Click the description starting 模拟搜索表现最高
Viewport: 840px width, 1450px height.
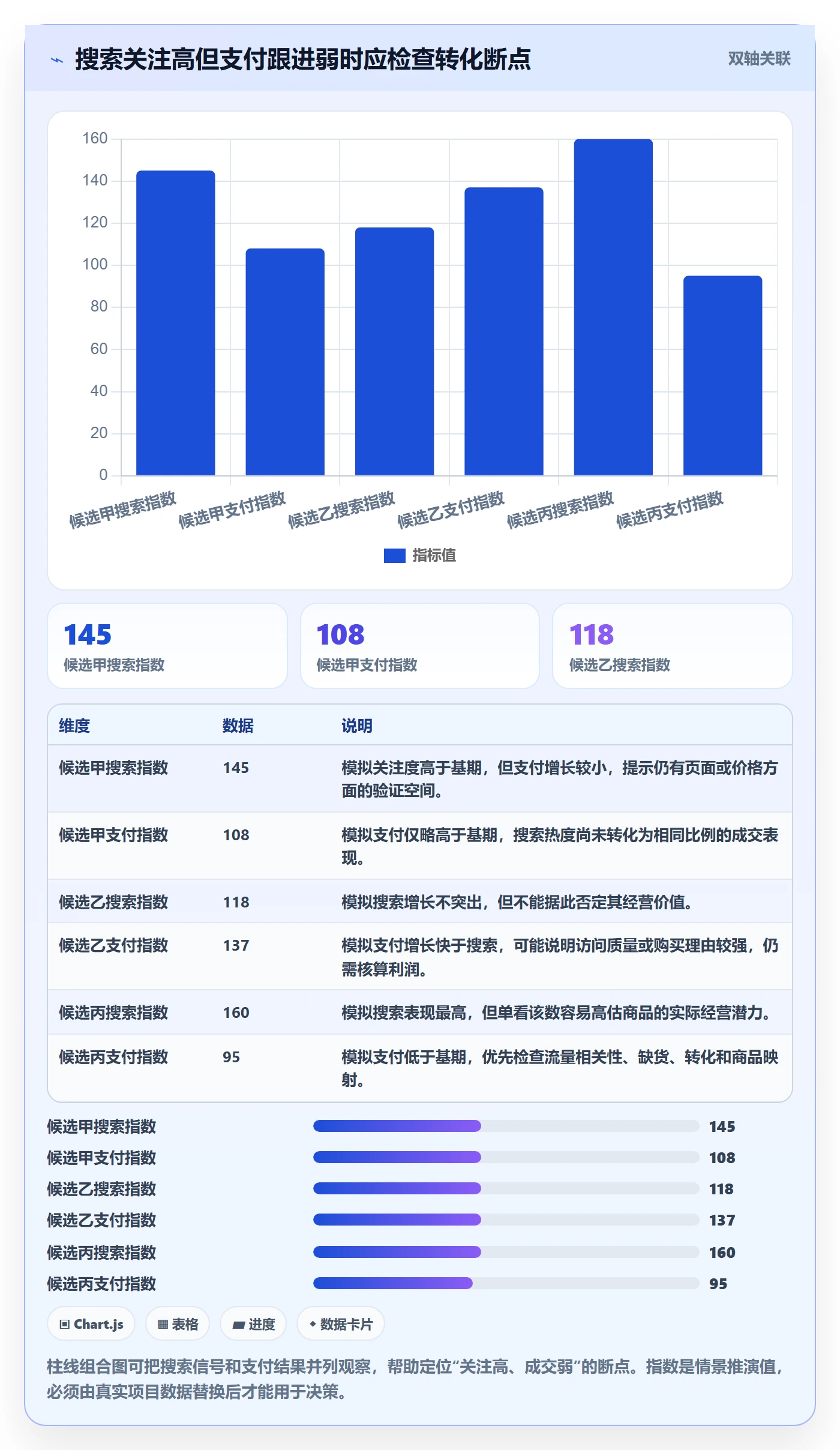click(x=558, y=1012)
